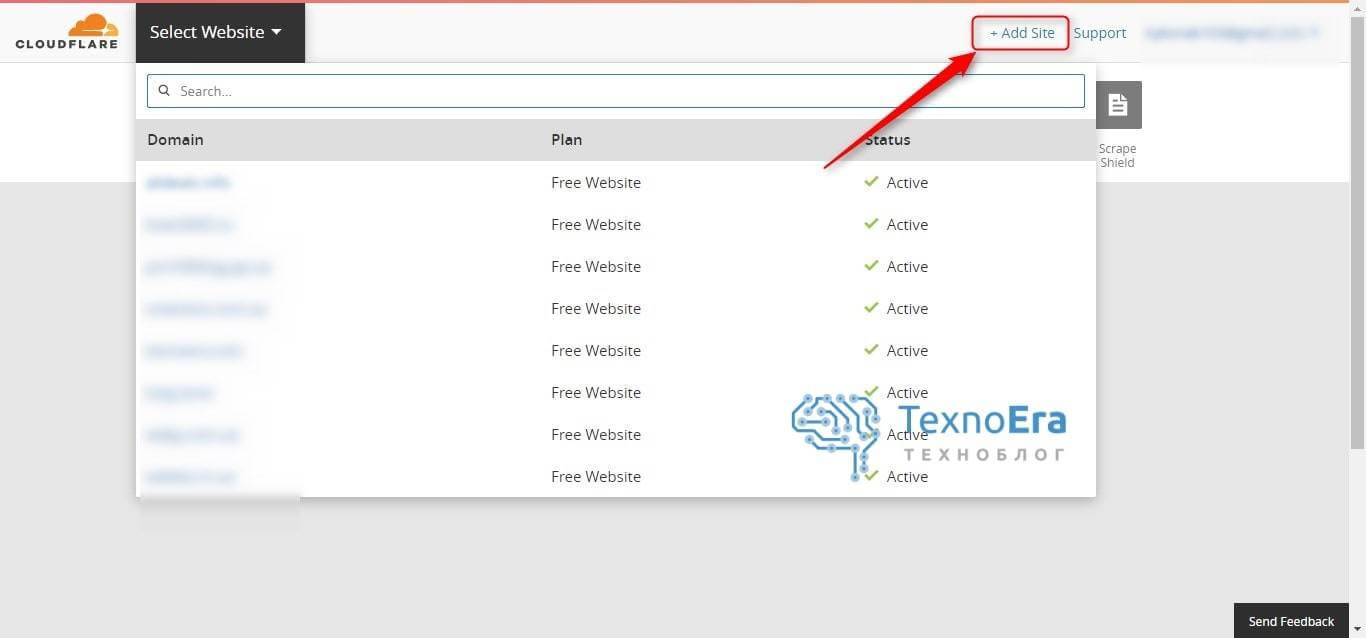Click the green checkmark in the fifth row
The width and height of the screenshot is (1366, 638).
pos(871,350)
